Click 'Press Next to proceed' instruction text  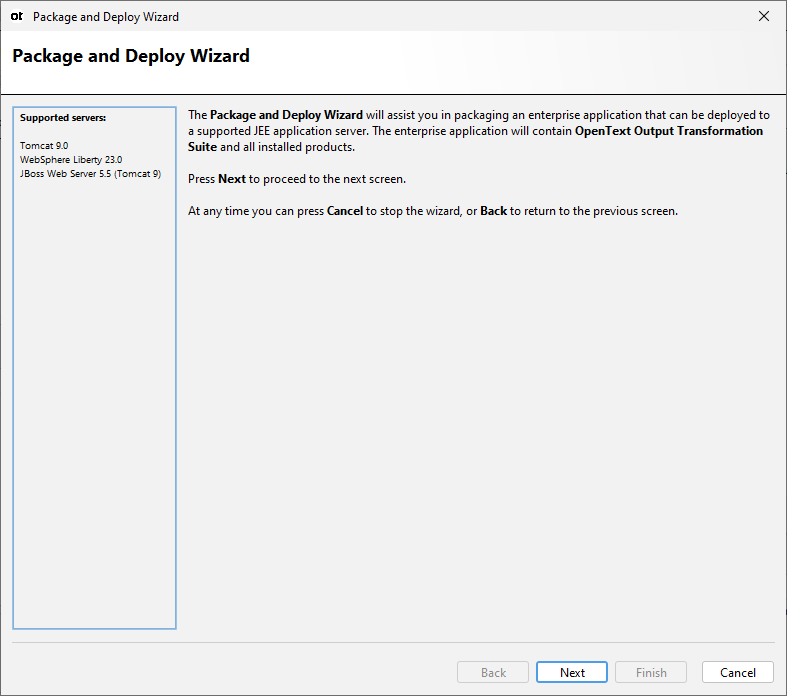click(297, 179)
